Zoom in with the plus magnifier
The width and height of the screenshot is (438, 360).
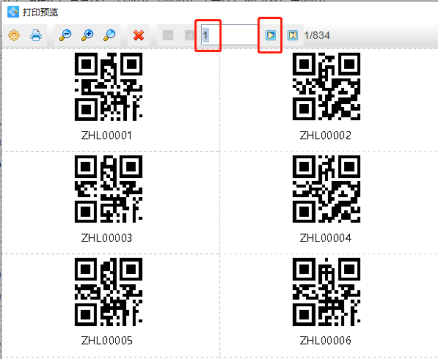(x=87, y=35)
